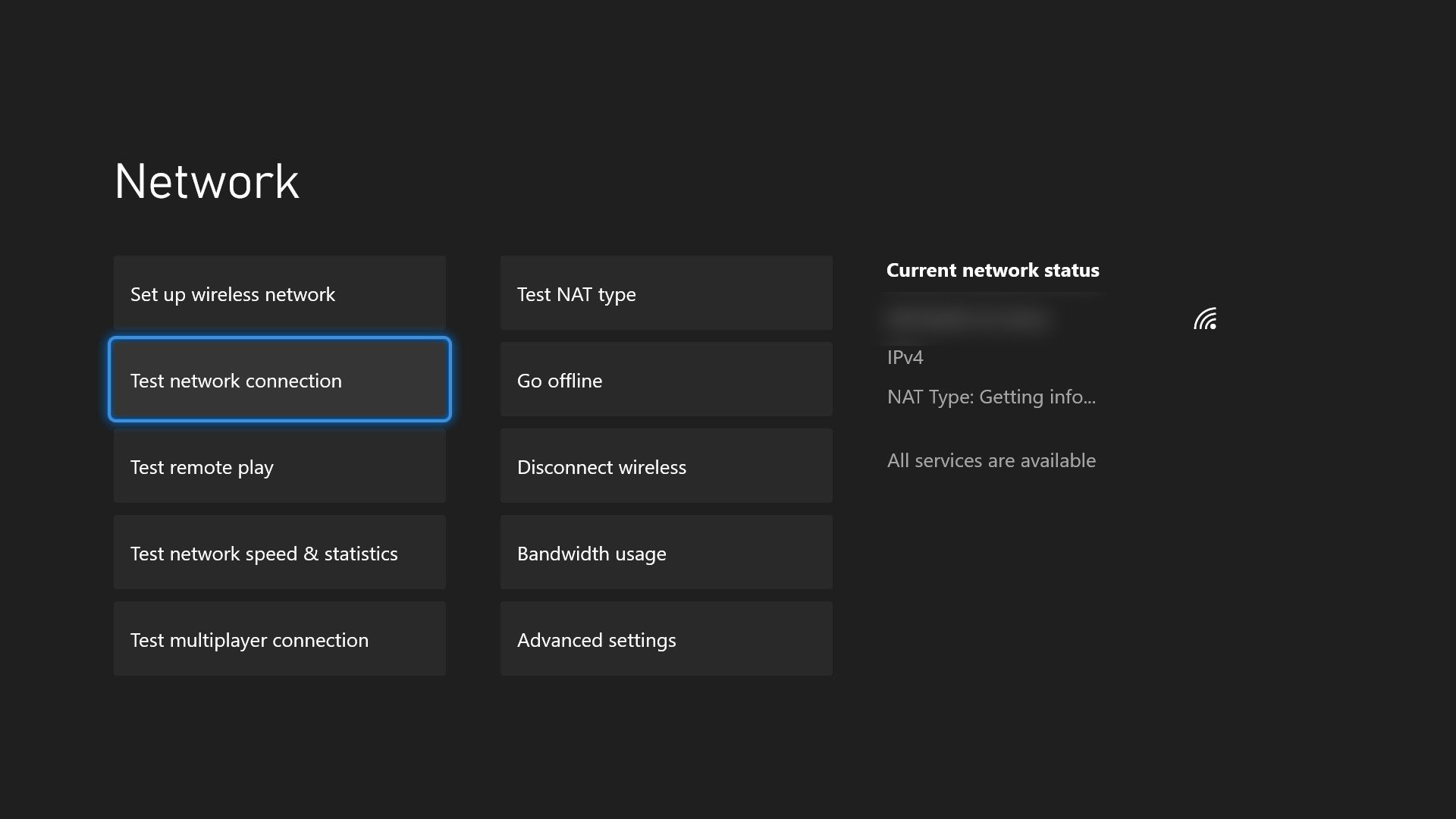
Task: Click the NAT Type getting info text
Action: [991, 397]
